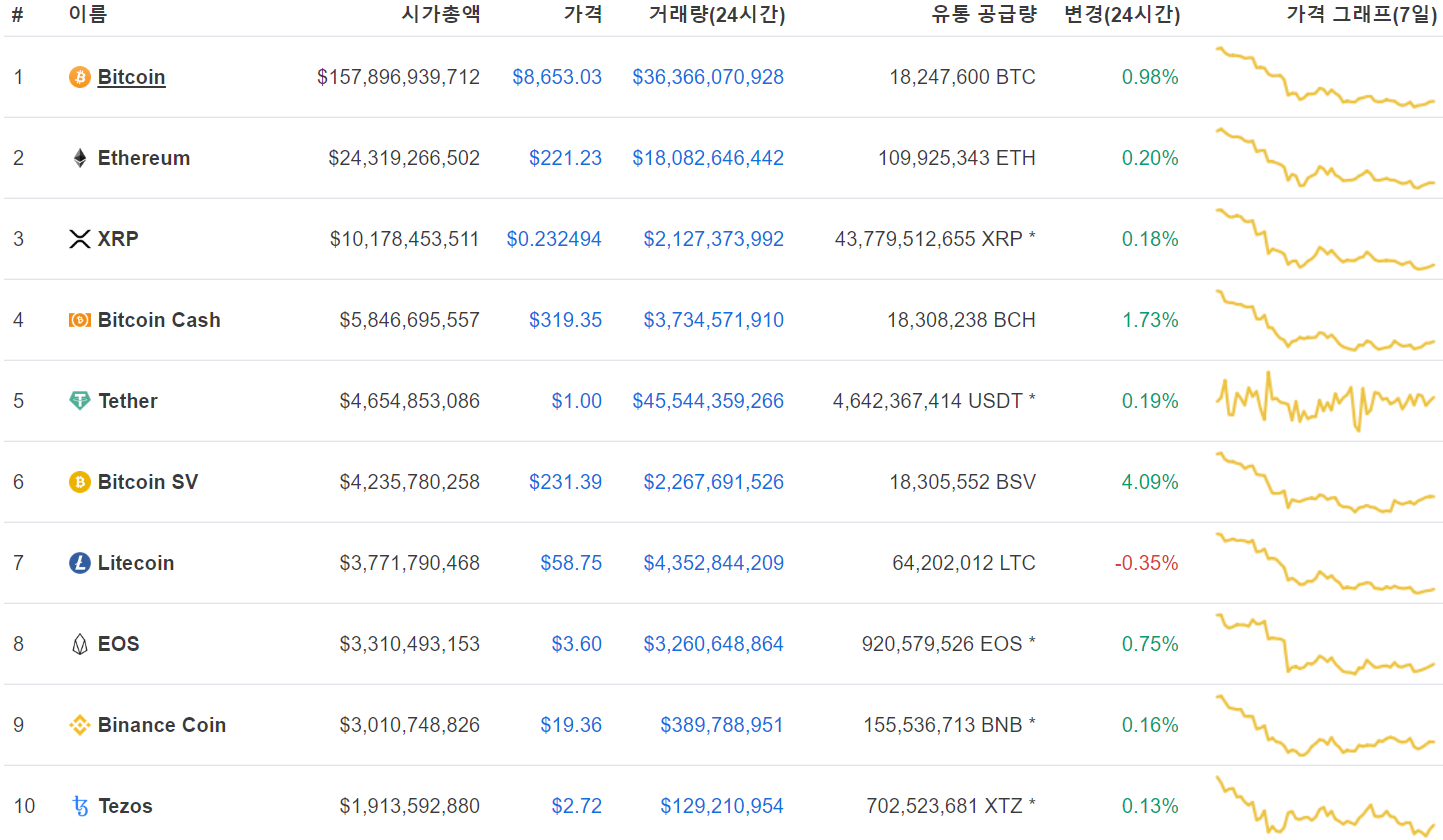1443x840 pixels.
Task: Click Tether price $1.00
Action: (577, 401)
